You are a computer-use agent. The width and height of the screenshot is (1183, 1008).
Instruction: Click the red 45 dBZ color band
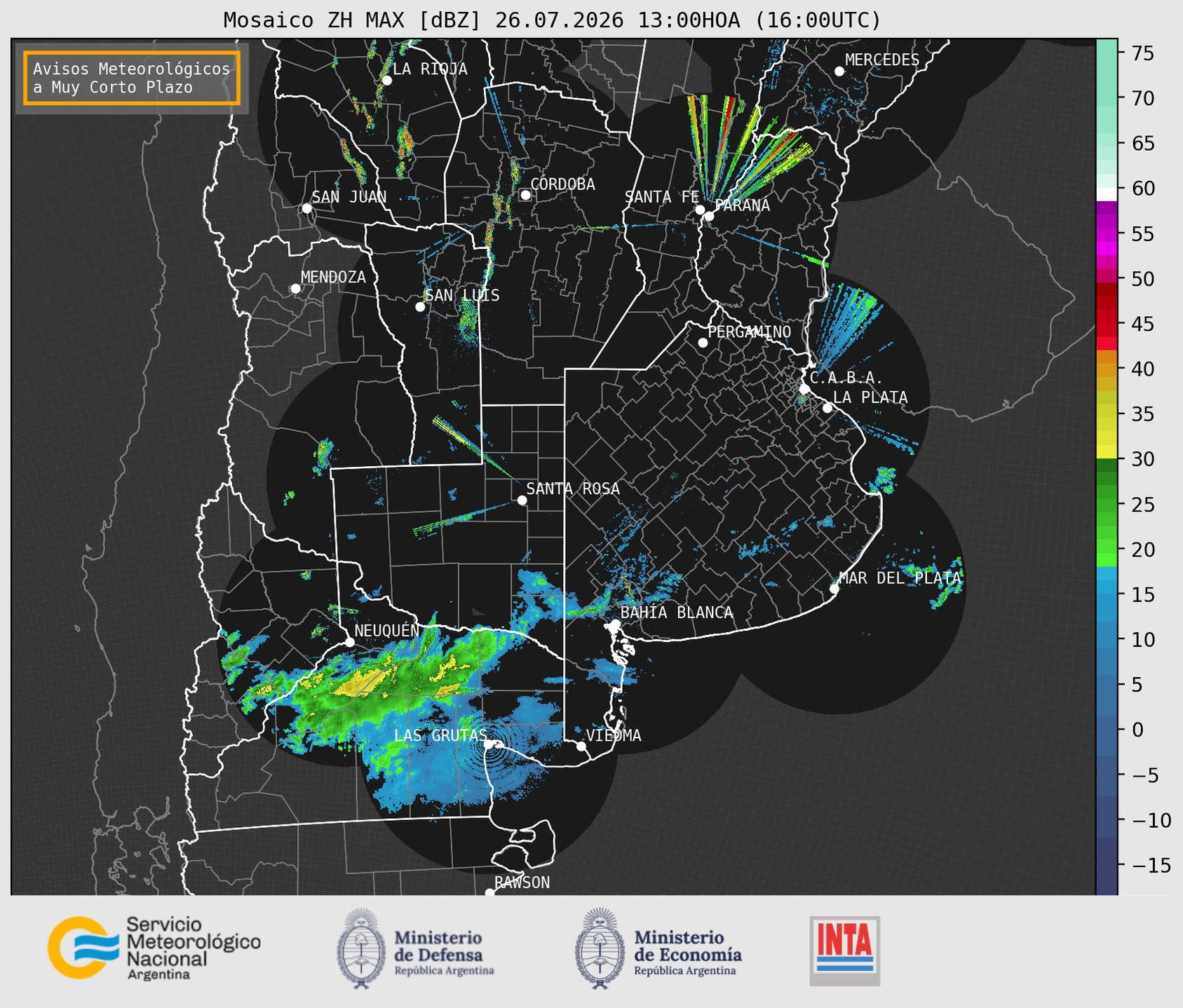pyautogui.click(x=1107, y=325)
